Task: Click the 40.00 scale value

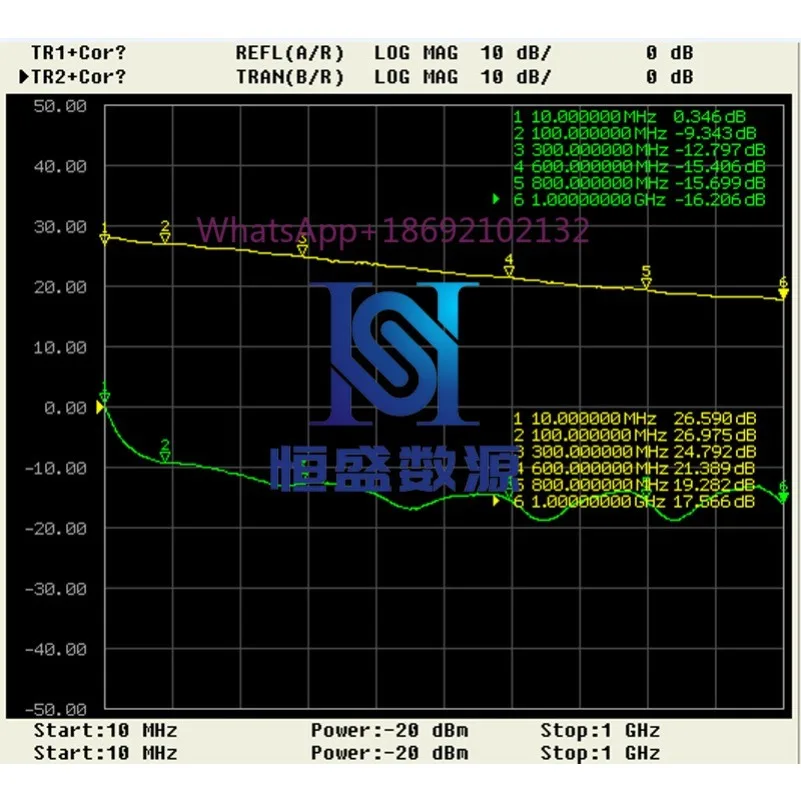Action: click(60, 167)
